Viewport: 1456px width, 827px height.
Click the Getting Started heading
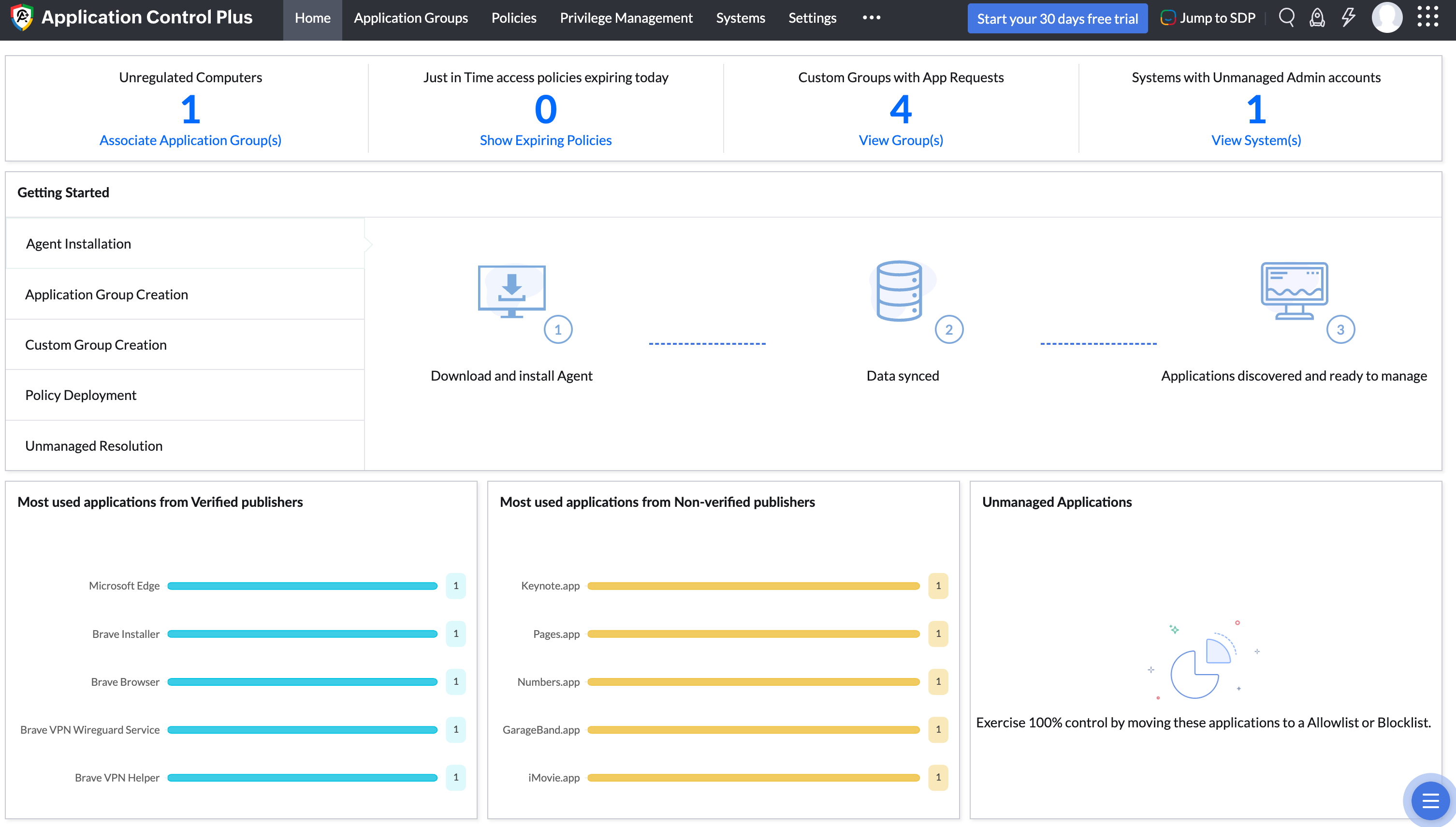pos(63,192)
